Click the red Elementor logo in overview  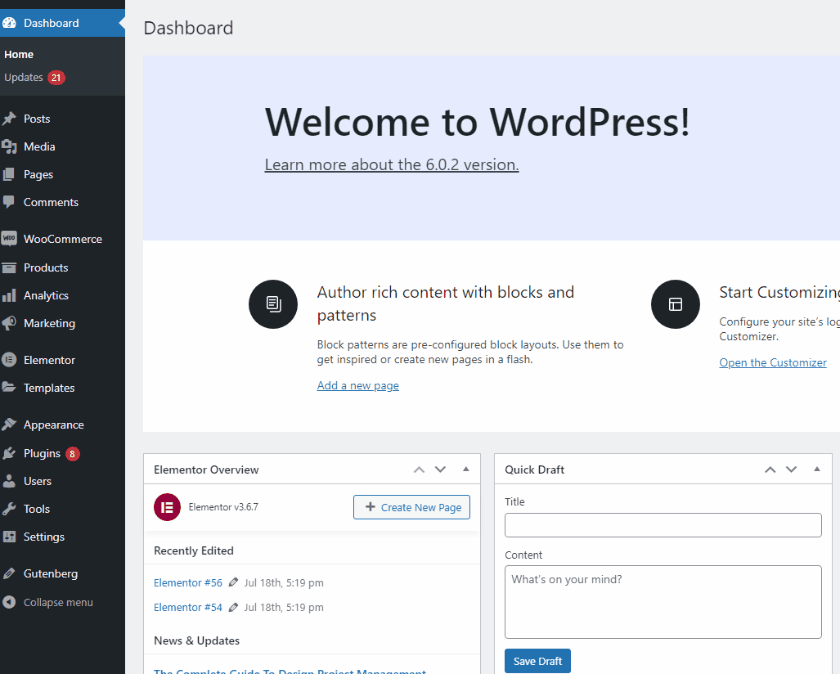point(167,507)
